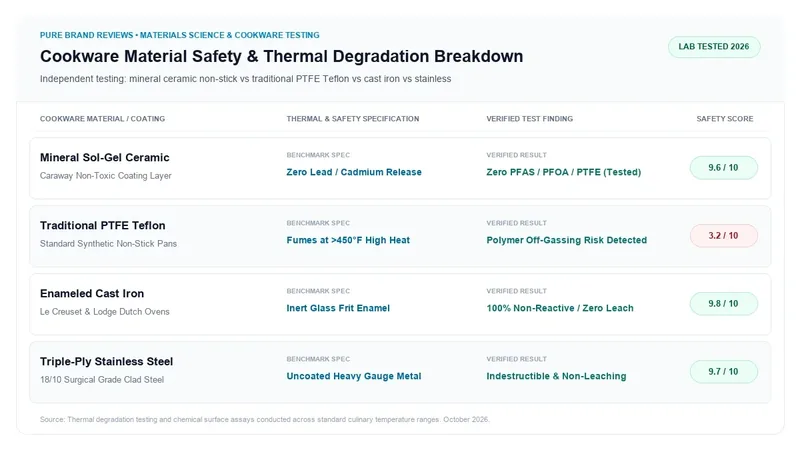
Task: Click the Pure Brand Reviews header line
Action: coord(180,35)
